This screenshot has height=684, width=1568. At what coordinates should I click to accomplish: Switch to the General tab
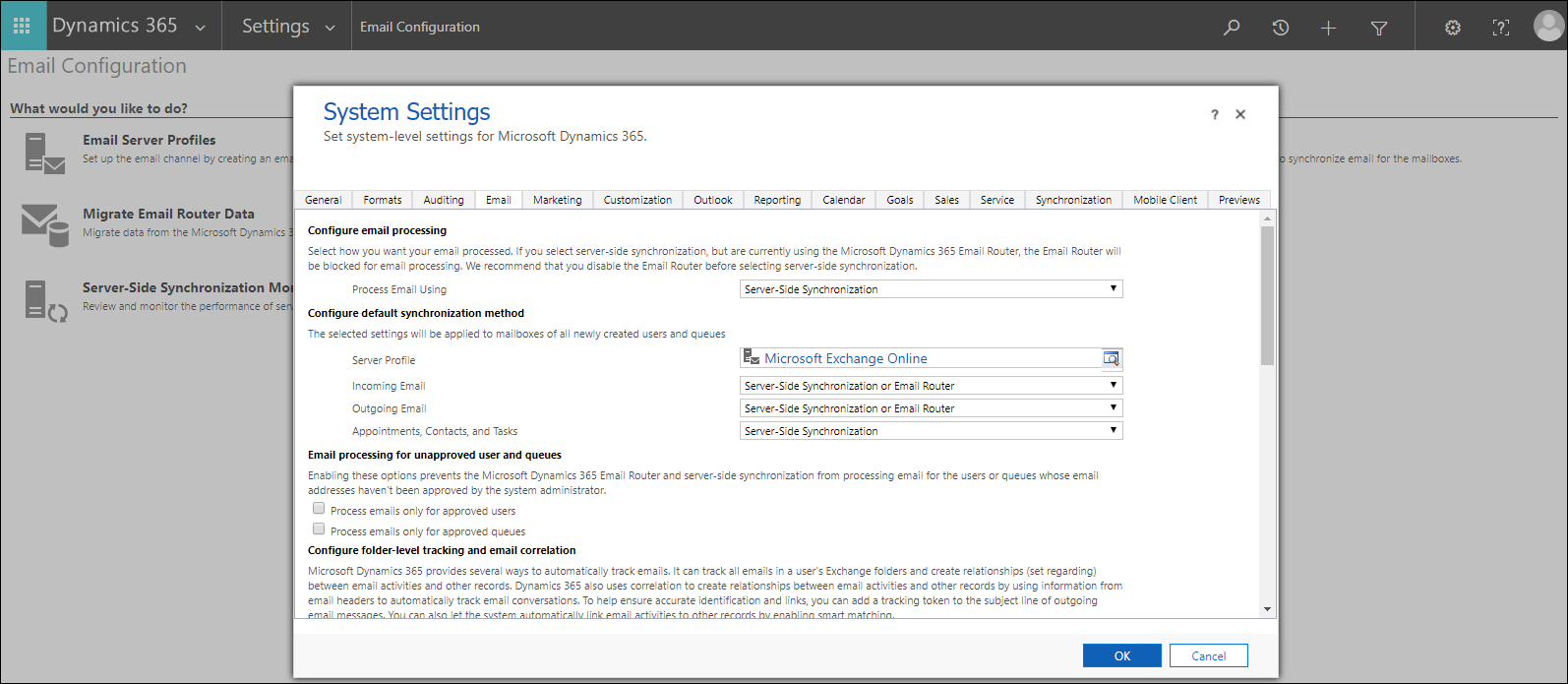pyautogui.click(x=323, y=200)
